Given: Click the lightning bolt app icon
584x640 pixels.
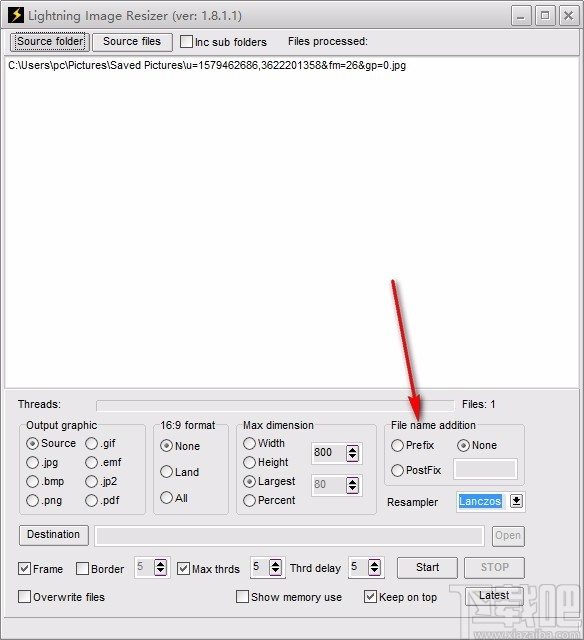Looking at the screenshot, I should [16, 16].
